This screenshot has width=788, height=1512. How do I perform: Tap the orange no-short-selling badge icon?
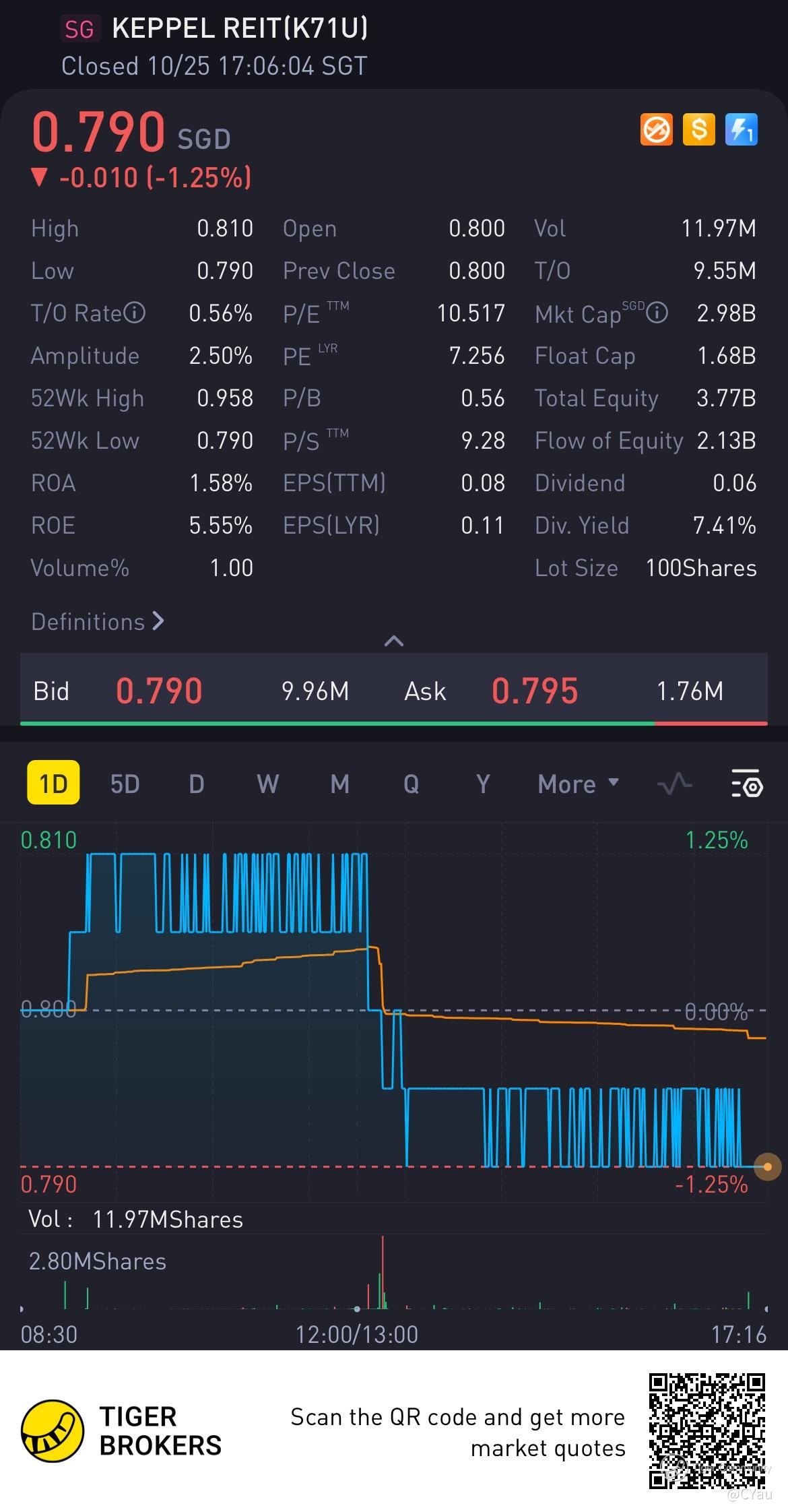[656, 129]
